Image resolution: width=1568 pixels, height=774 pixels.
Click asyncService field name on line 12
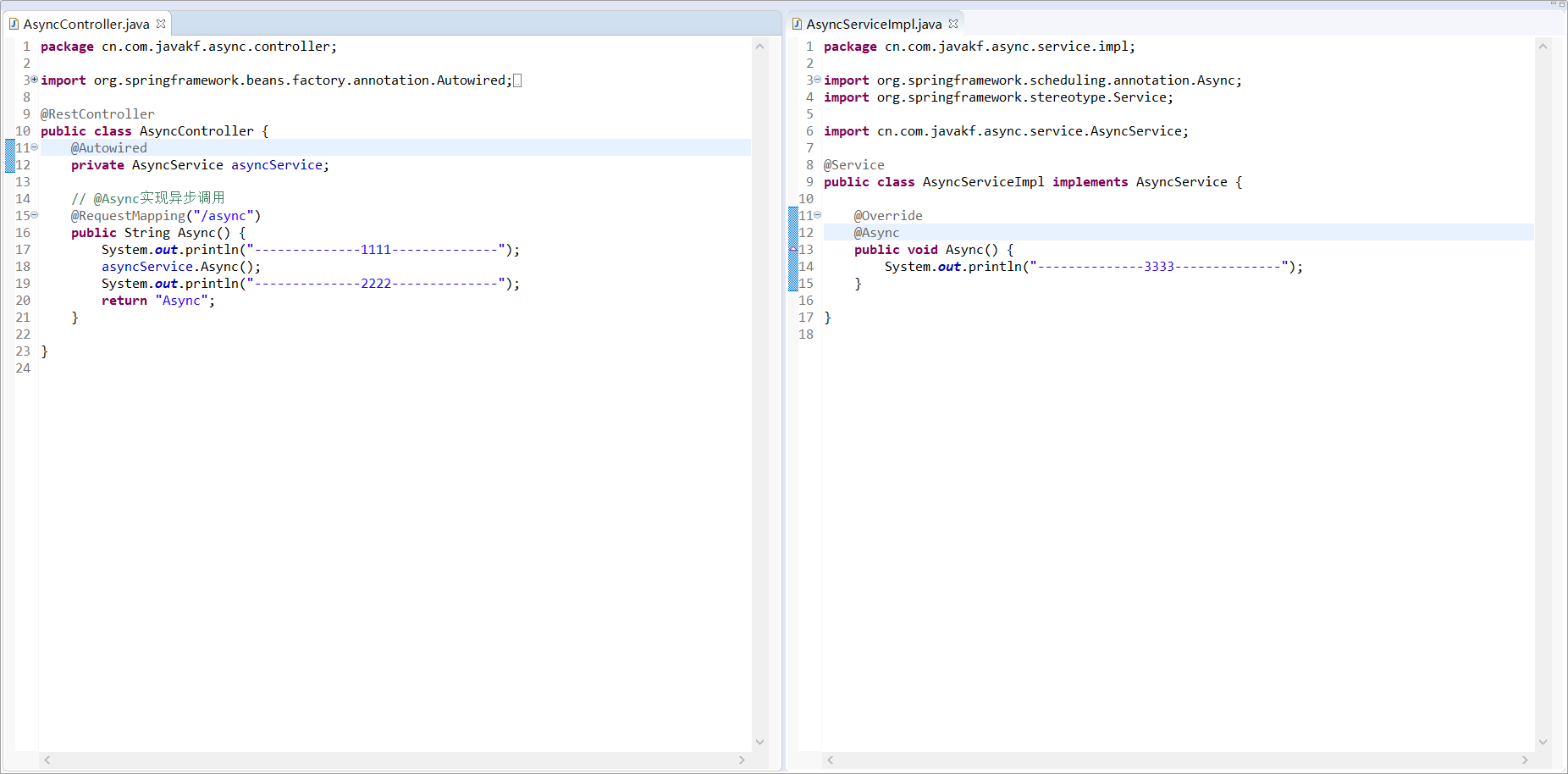click(277, 165)
